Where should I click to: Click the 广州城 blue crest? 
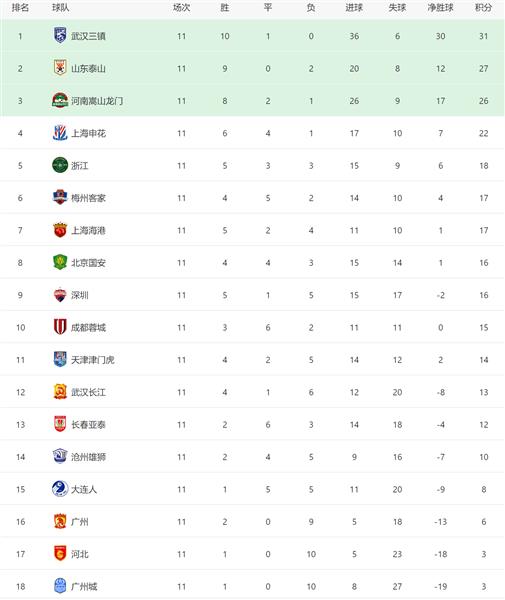[60, 586]
